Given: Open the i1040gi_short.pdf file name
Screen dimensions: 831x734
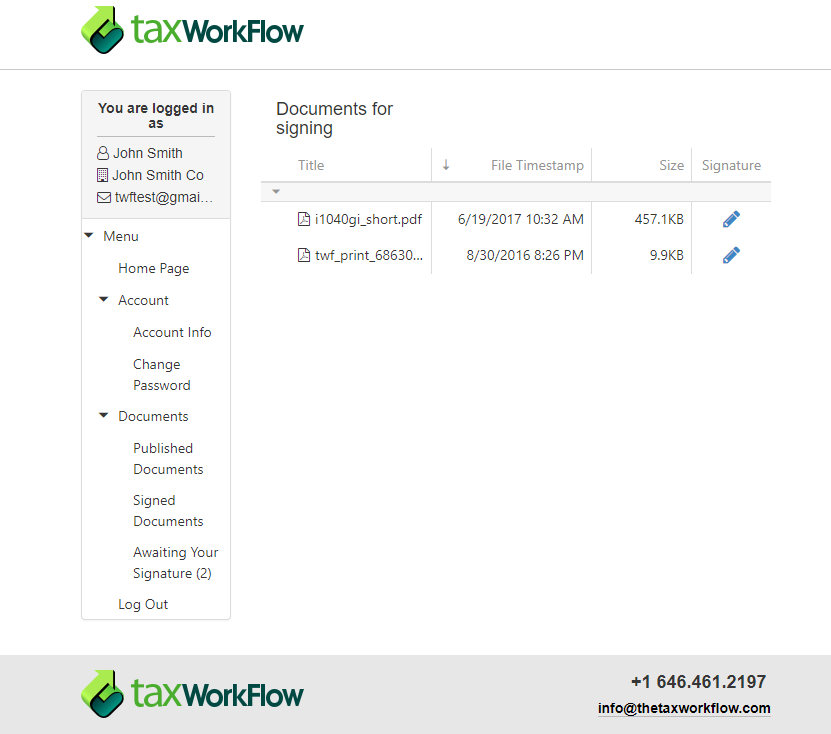Looking at the screenshot, I should point(368,219).
